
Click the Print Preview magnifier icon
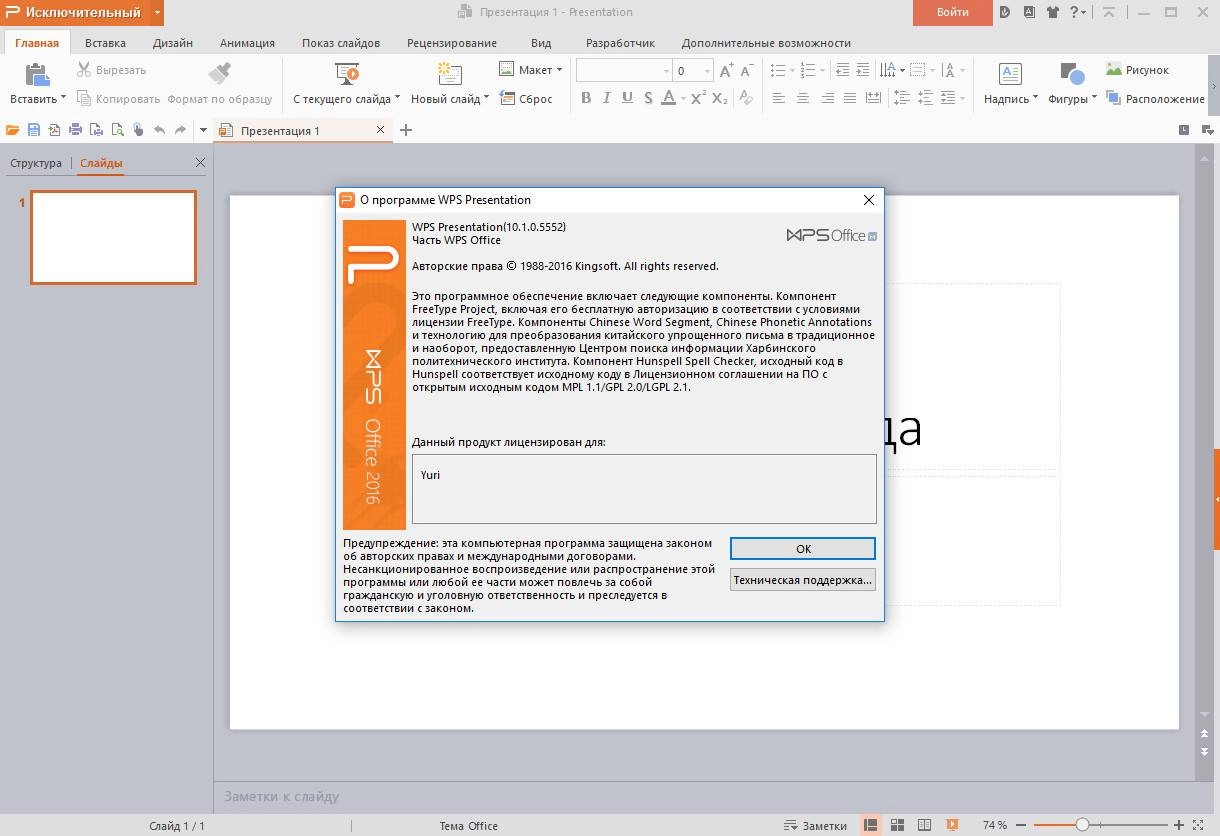[x=117, y=130]
